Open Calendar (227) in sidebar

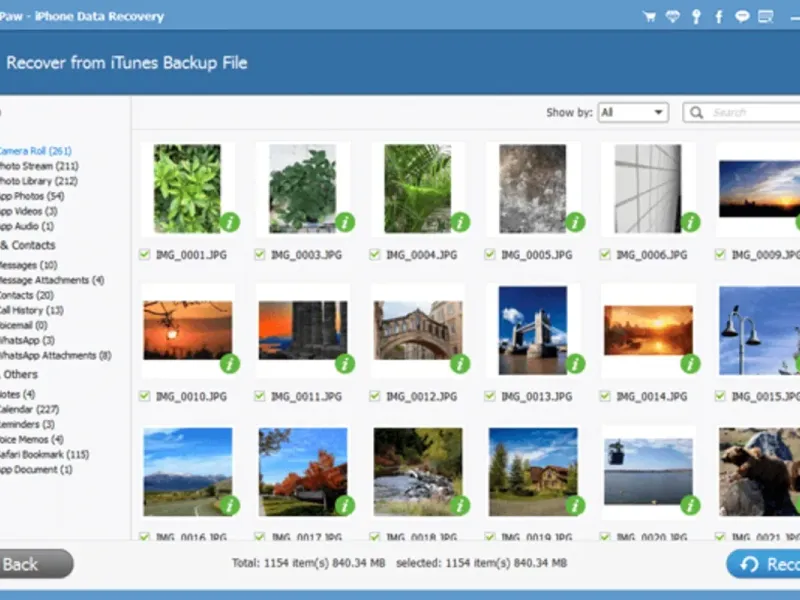click(29, 409)
